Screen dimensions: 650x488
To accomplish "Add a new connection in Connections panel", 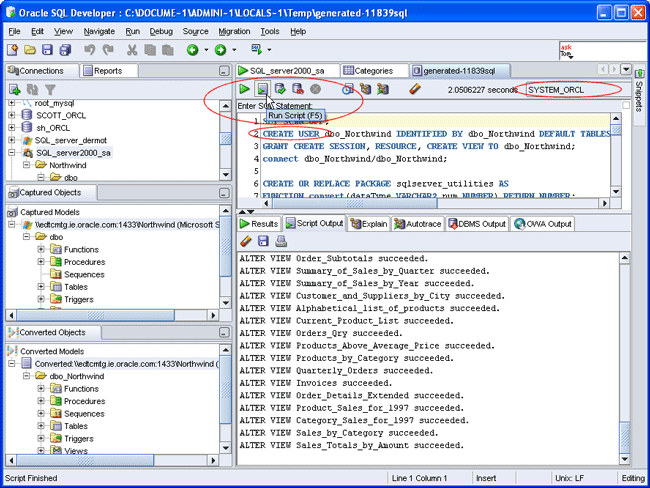I will coord(15,89).
